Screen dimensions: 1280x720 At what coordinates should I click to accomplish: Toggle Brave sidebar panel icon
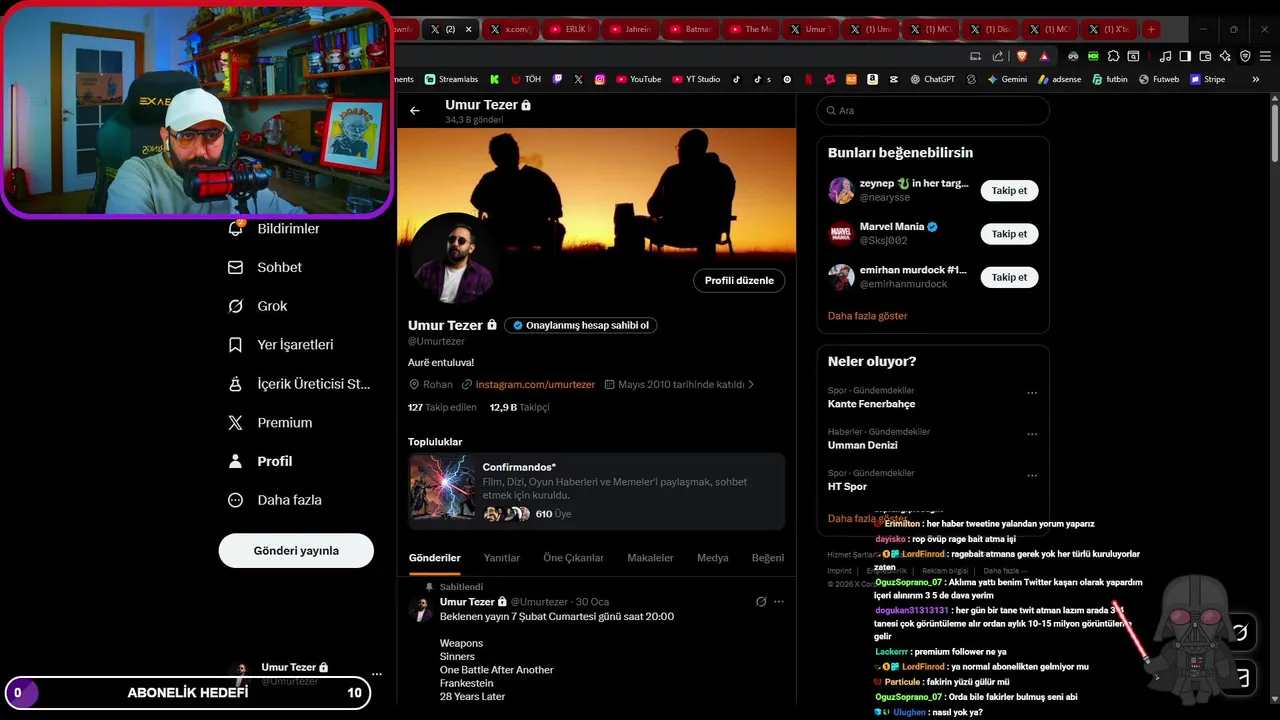[x=1185, y=56]
